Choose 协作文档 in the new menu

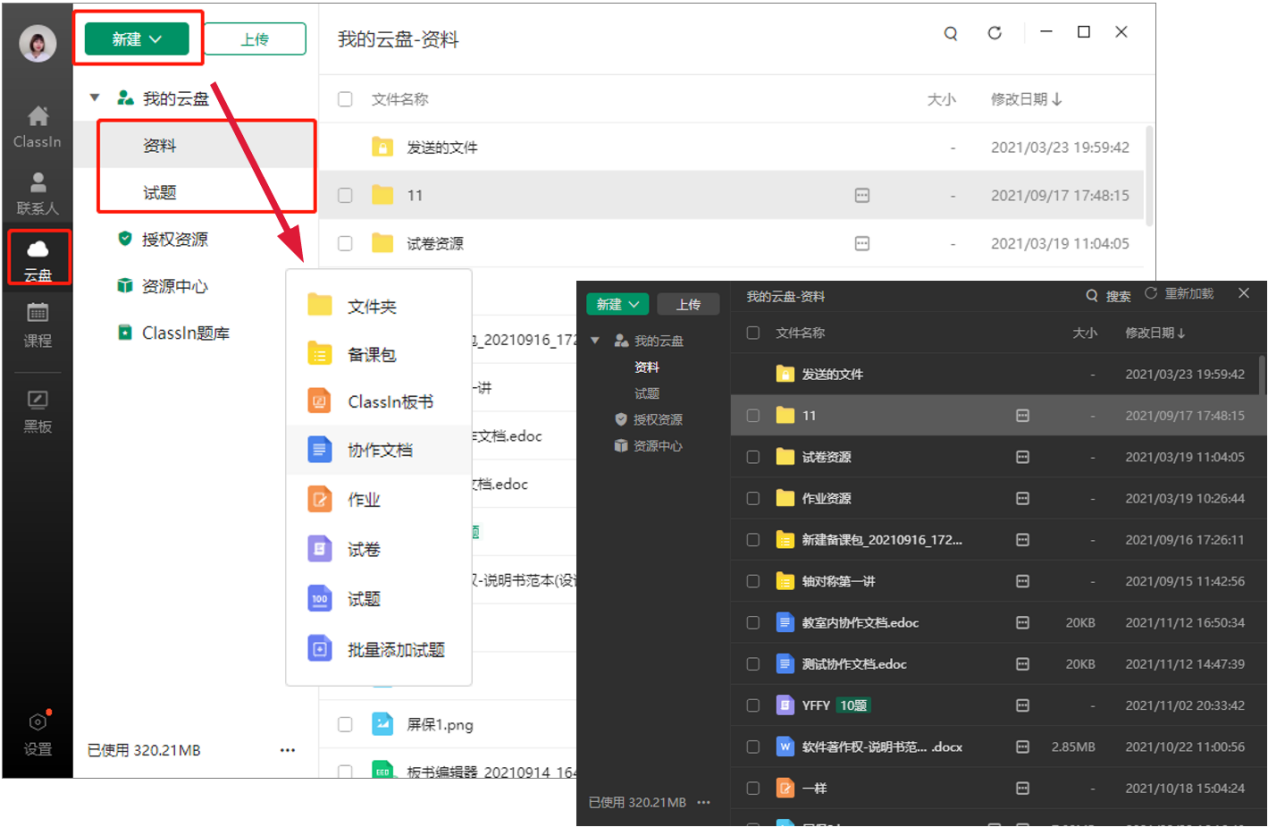[378, 450]
